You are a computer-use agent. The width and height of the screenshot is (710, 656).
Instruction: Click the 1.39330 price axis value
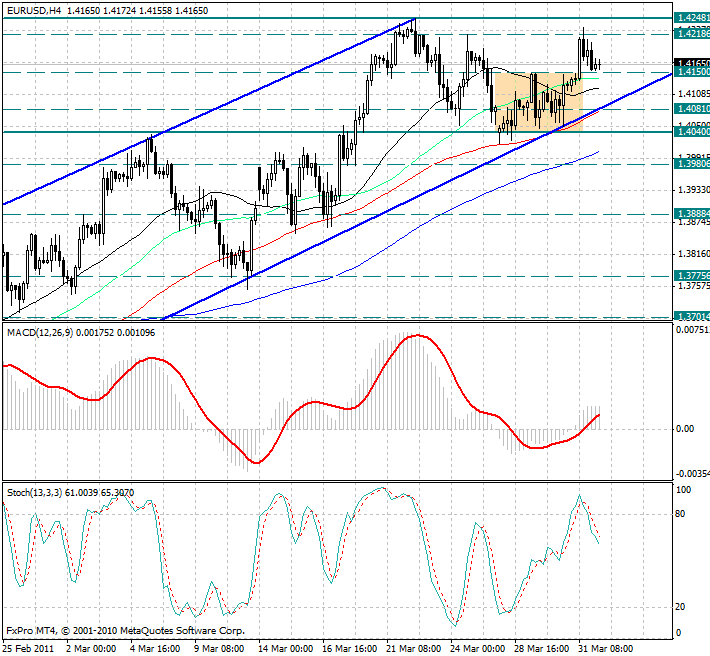(x=693, y=189)
